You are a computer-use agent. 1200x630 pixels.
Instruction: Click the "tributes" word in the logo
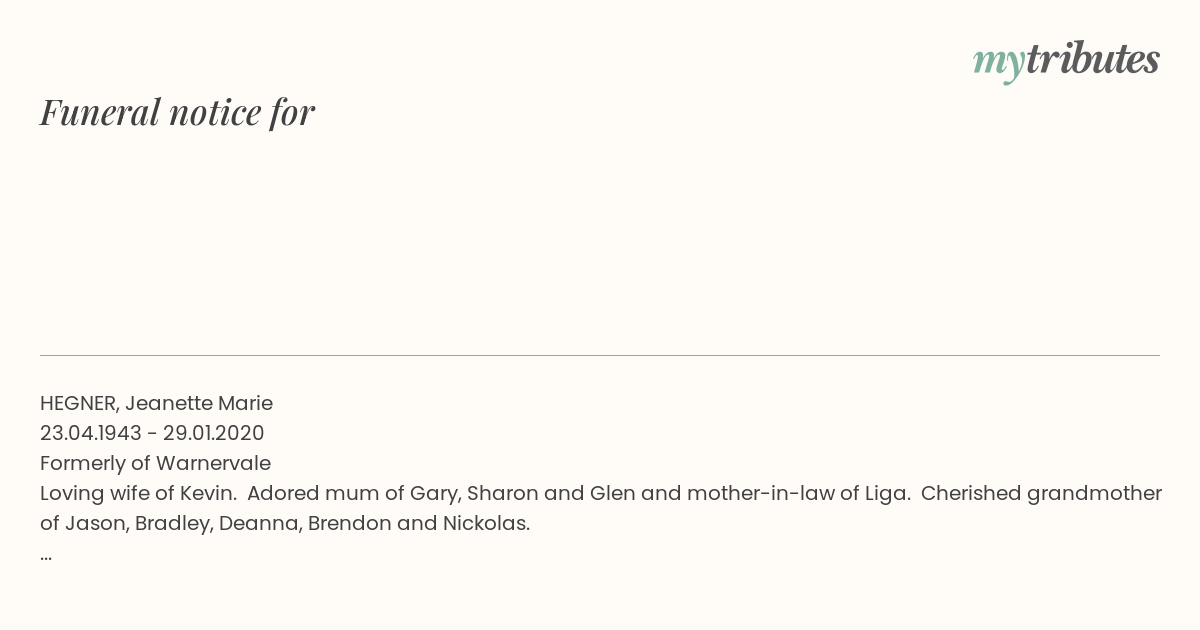[1092, 59]
